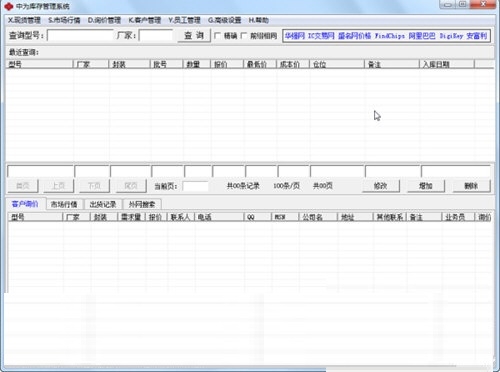The width and height of the screenshot is (500, 372).
Task: Click the 最低价 column header
Action: click(x=260, y=64)
